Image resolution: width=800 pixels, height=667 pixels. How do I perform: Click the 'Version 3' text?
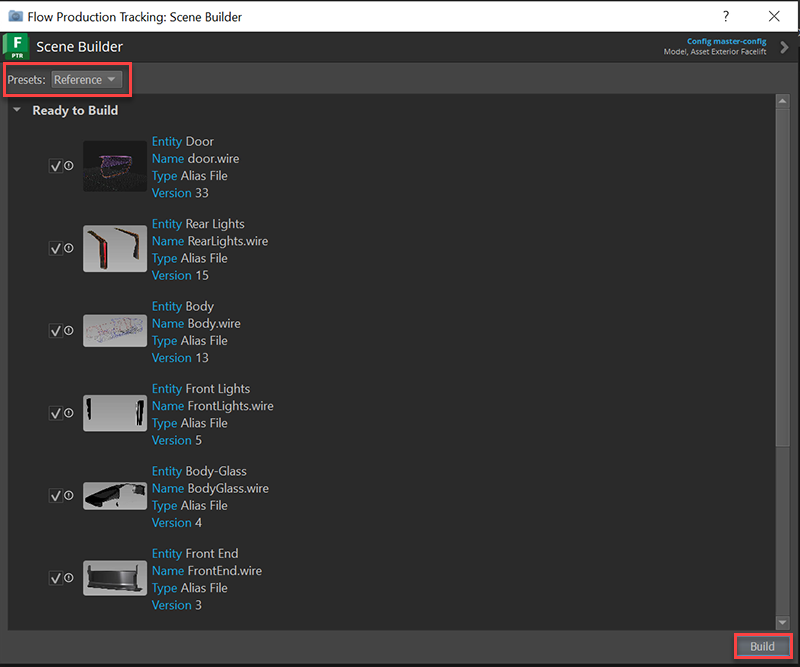coord(177,605)
